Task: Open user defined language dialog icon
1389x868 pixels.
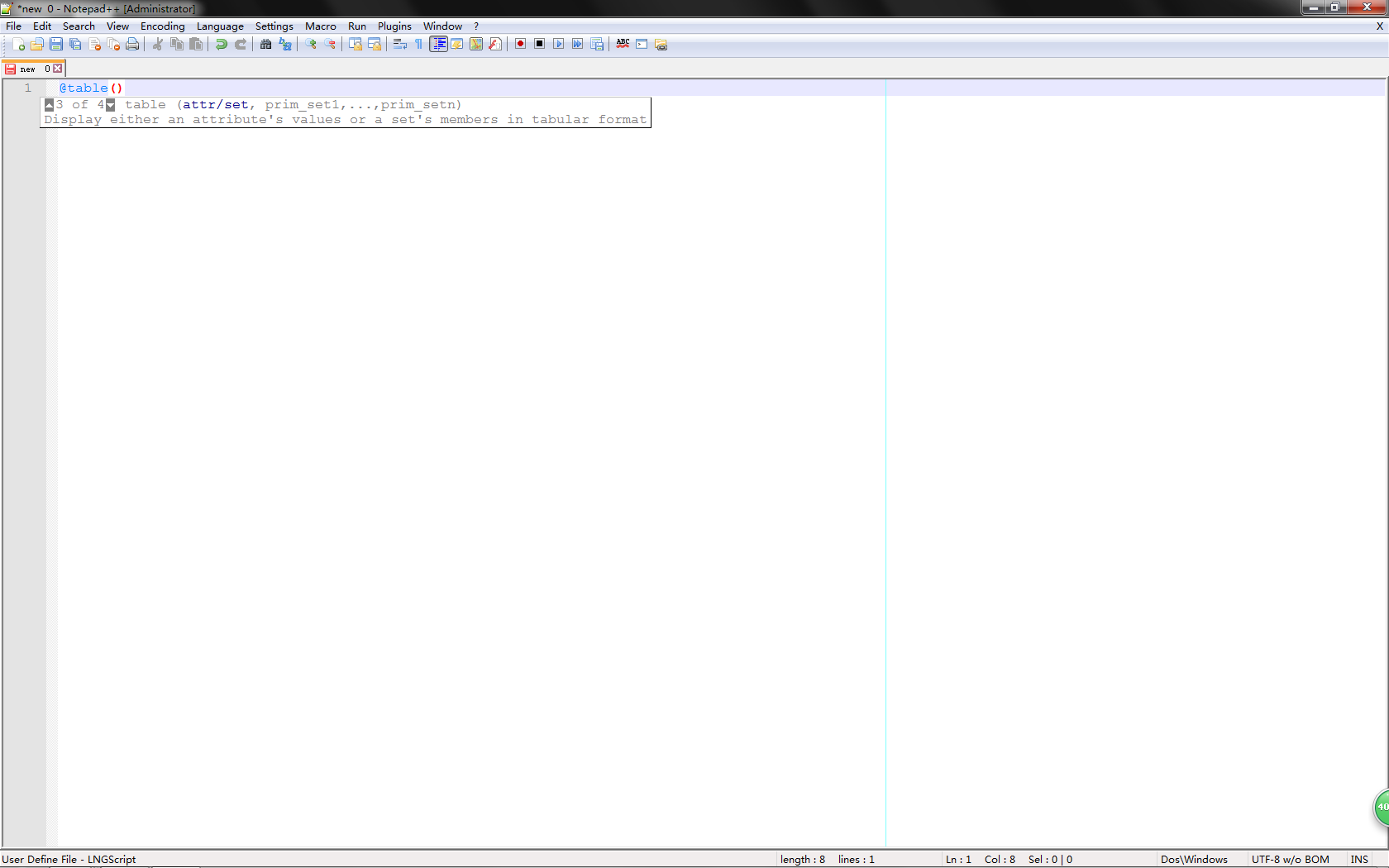Action: 456,44
